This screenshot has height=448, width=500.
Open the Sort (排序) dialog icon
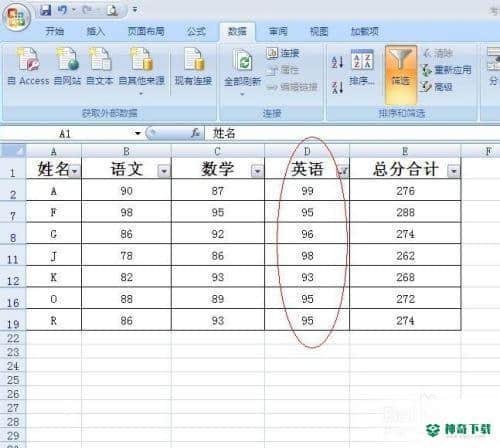[362, 67]
